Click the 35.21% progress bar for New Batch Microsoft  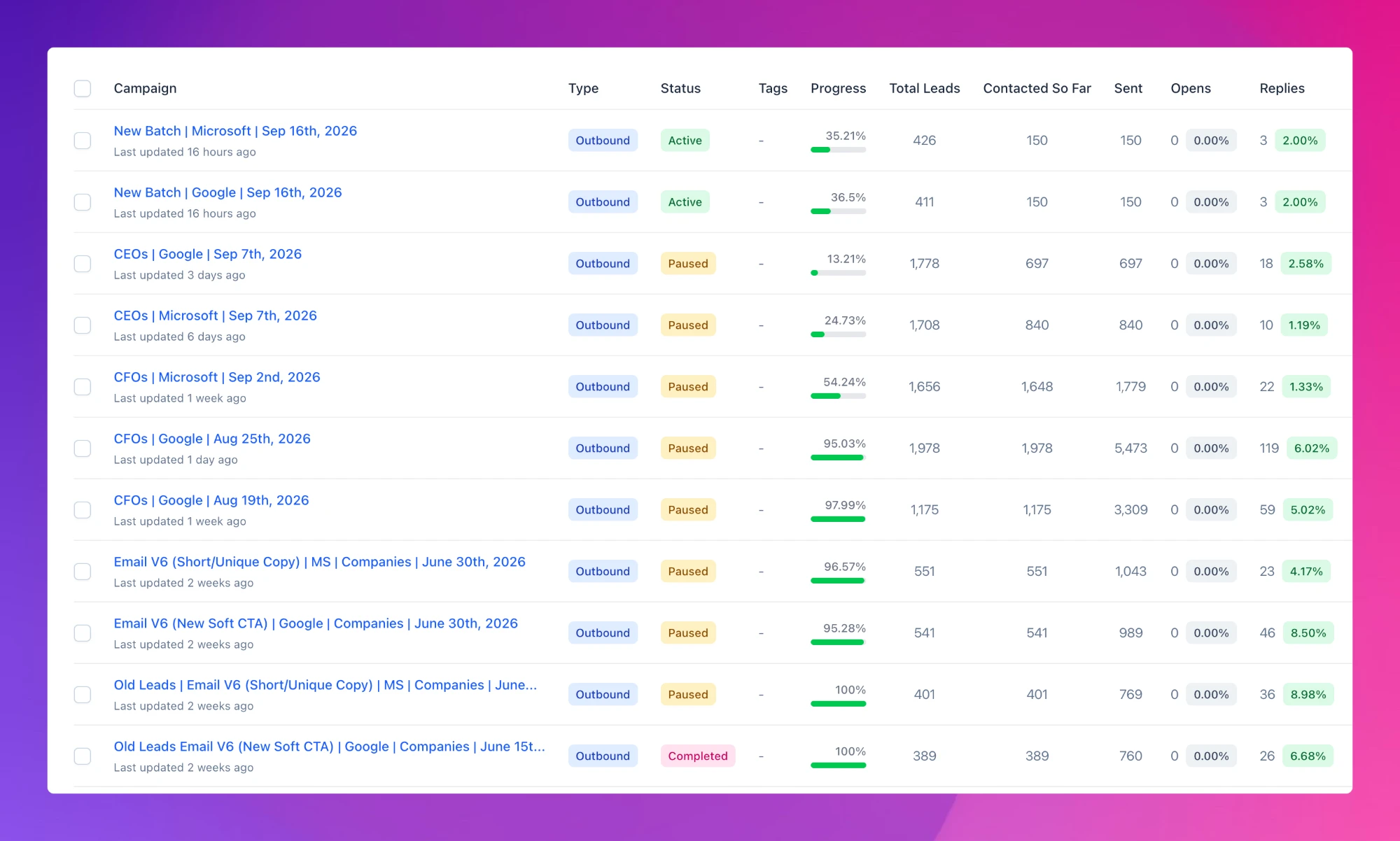(838, 150)
